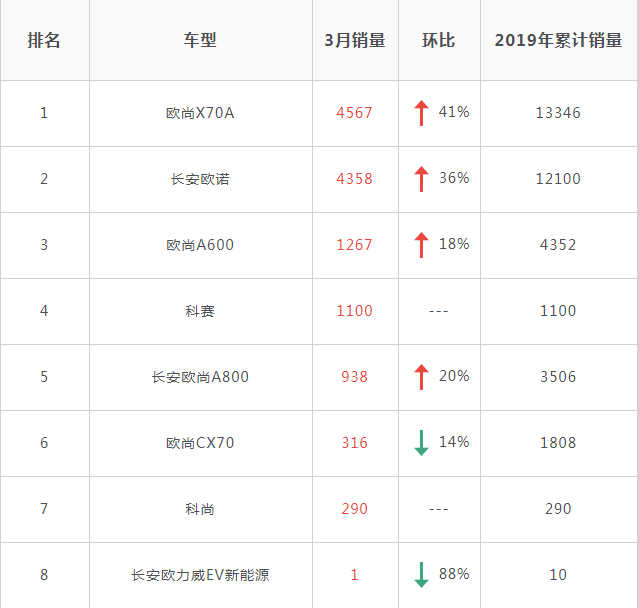Click the 2019年累计销量 column header
This screenshot has width=639, height=608.
pyautogui.click(x=558, y=40)
